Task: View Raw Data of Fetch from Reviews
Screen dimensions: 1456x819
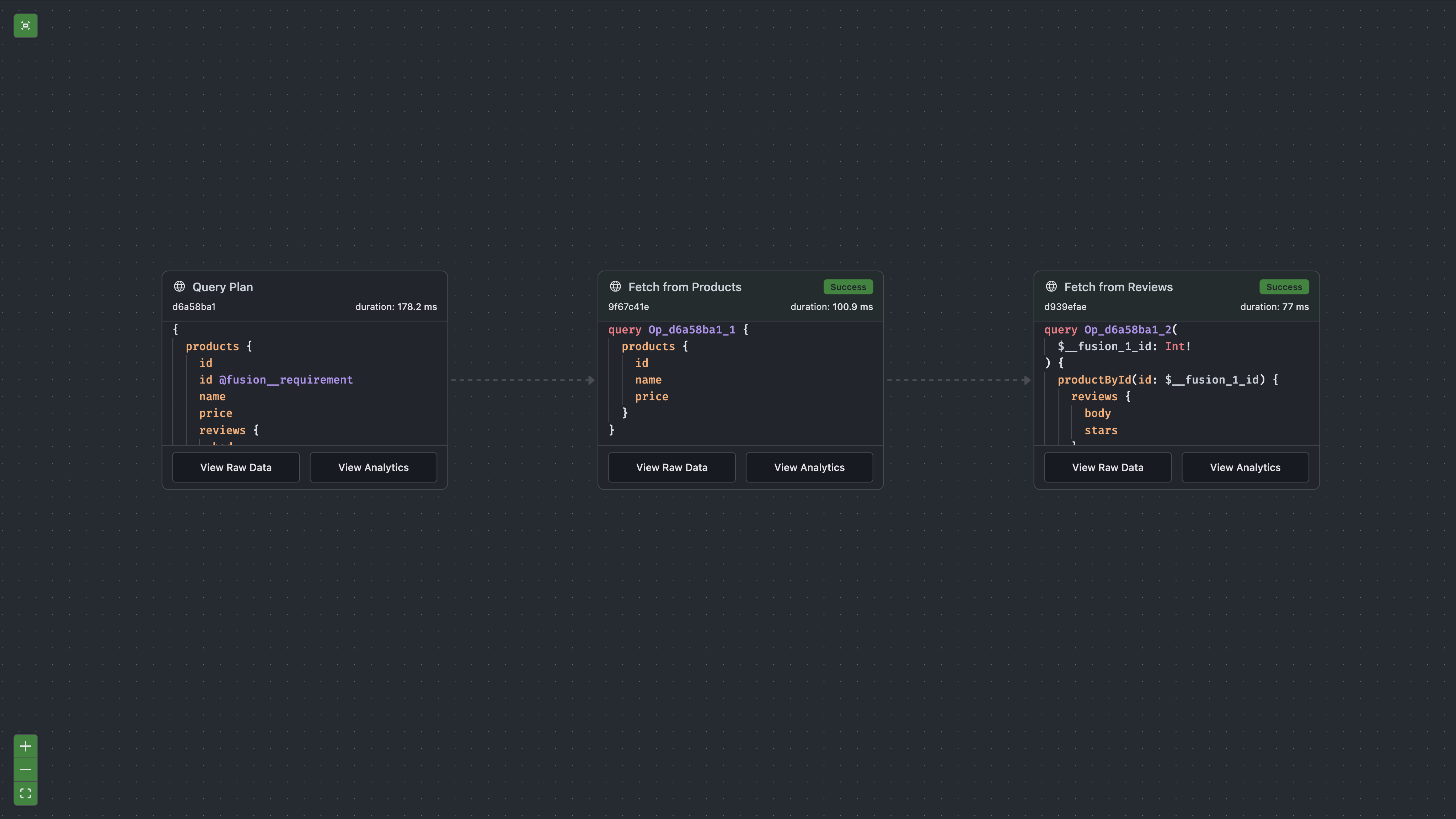Action: coord(1107,467)
